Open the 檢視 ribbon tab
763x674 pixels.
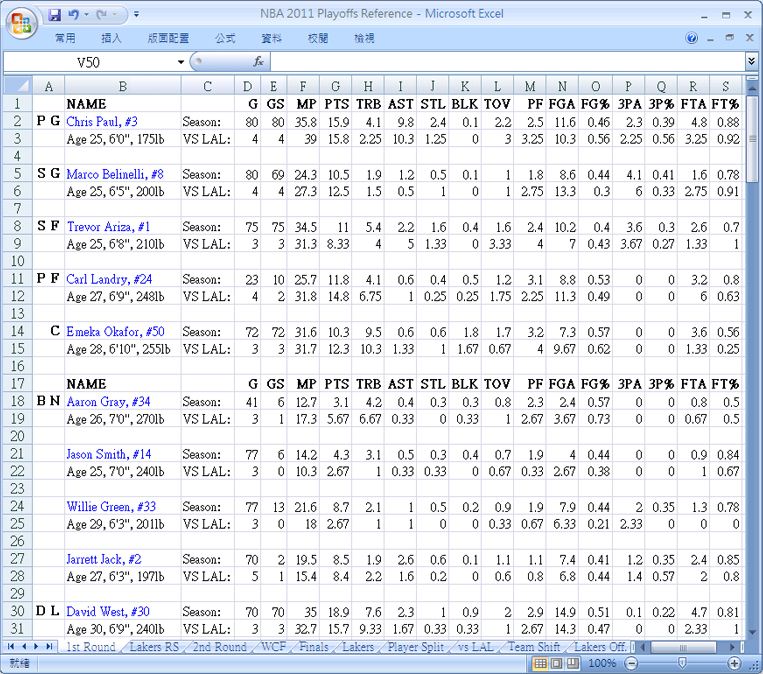[x=364, y=38]
